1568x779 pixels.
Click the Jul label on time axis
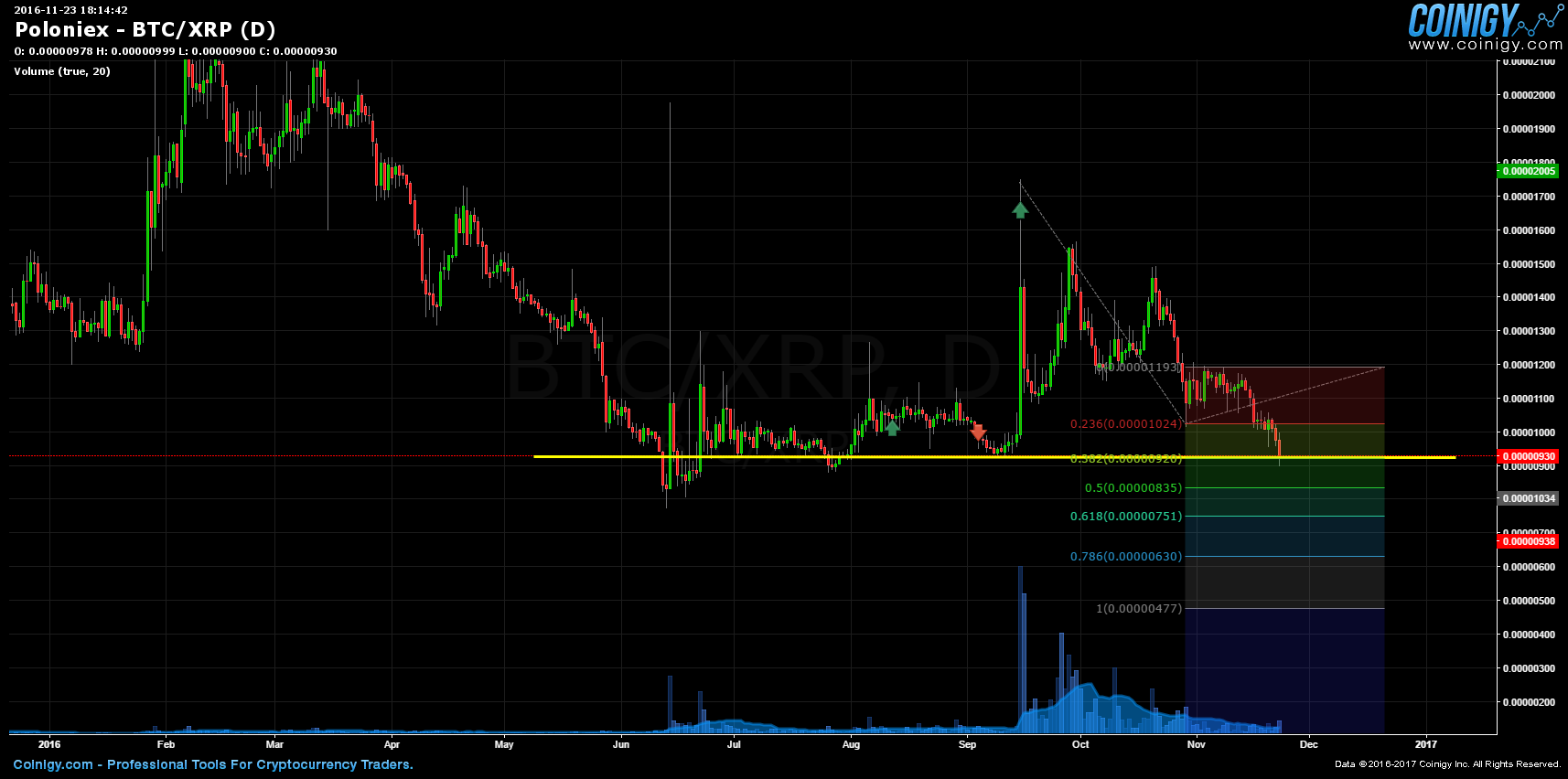pos(734,744)
